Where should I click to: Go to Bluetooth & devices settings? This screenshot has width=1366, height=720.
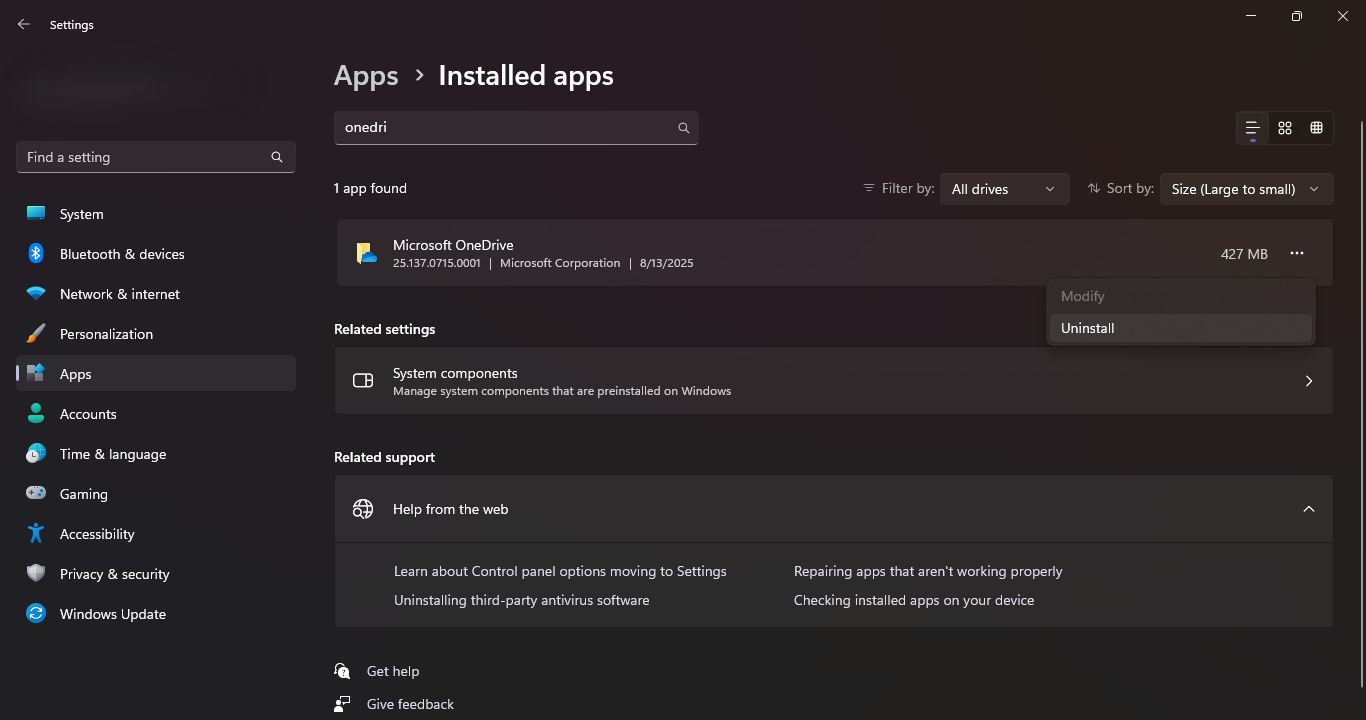(x=121, y=254)
